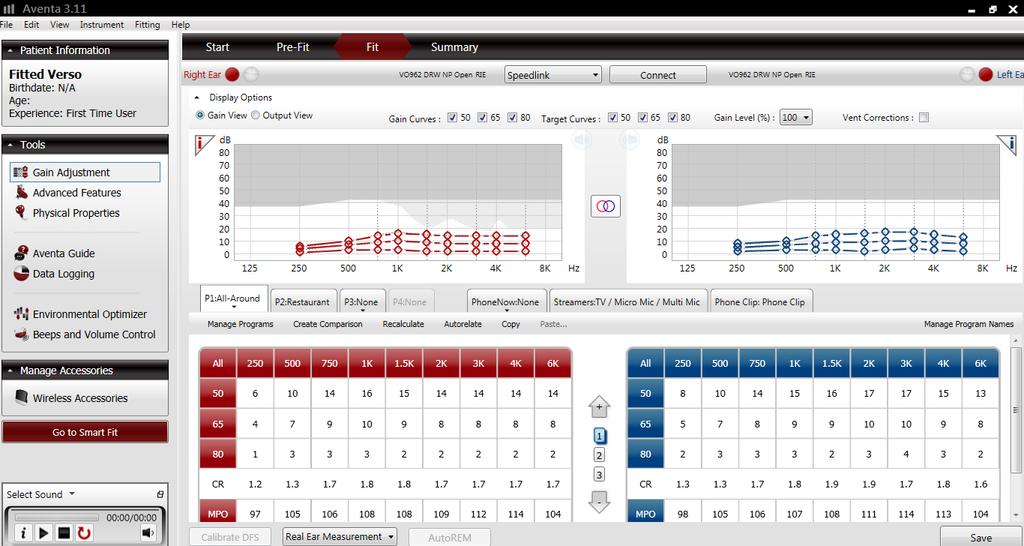Click the binaural link ears button
Screen dimensions: 1024x546
[x=605, y=206]
